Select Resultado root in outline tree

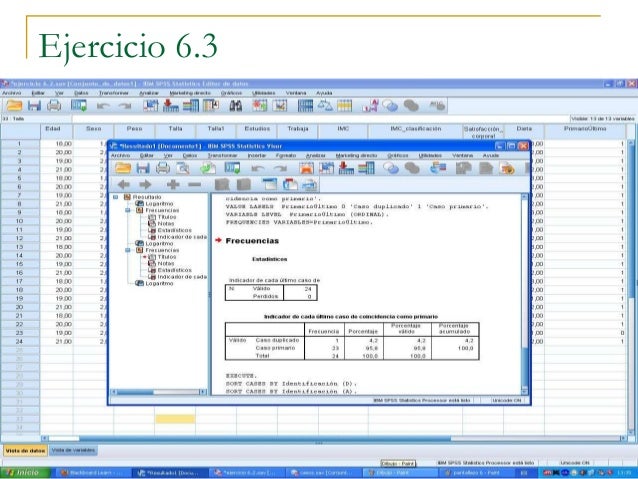(147, 197)
